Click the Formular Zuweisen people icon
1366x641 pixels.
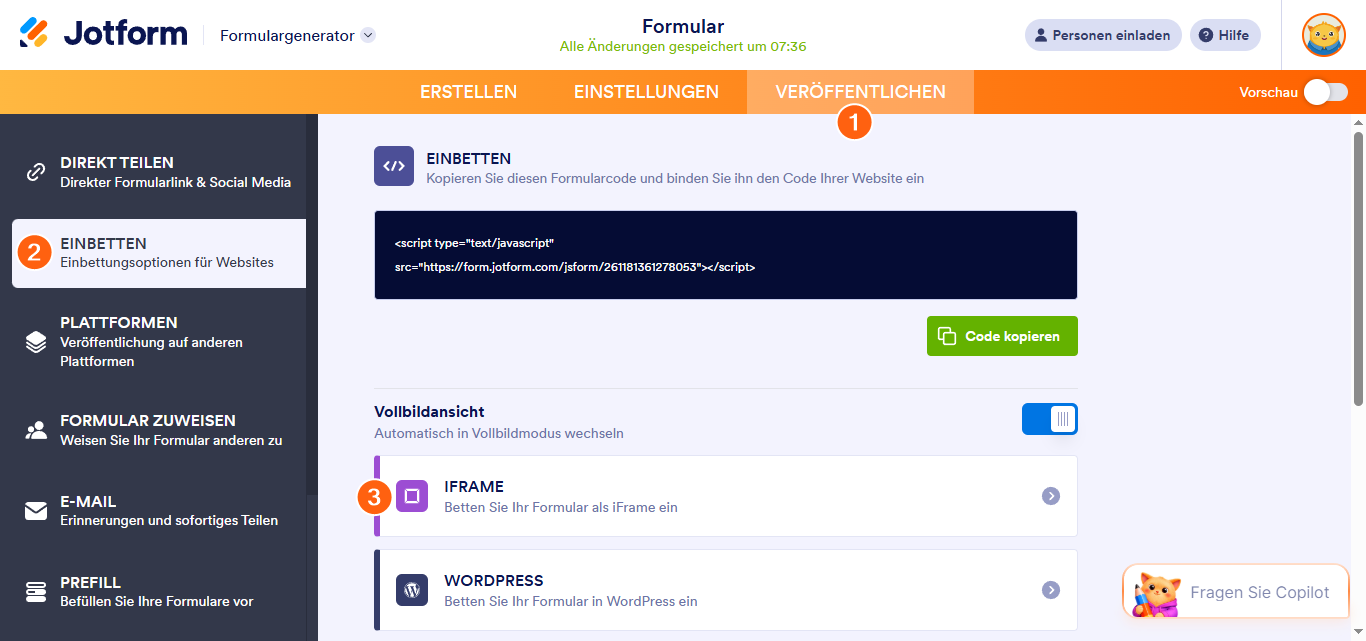pyautogui.click(x=36, y=431)
